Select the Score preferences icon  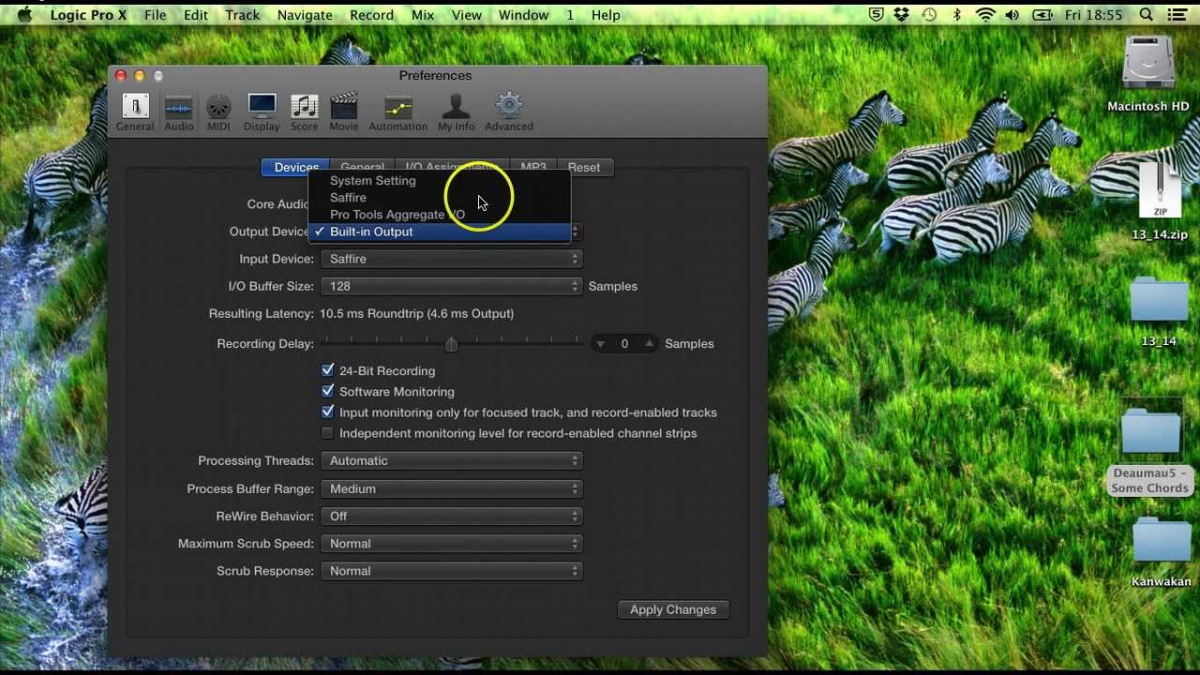pyautogui.click(x=304, y=111)
